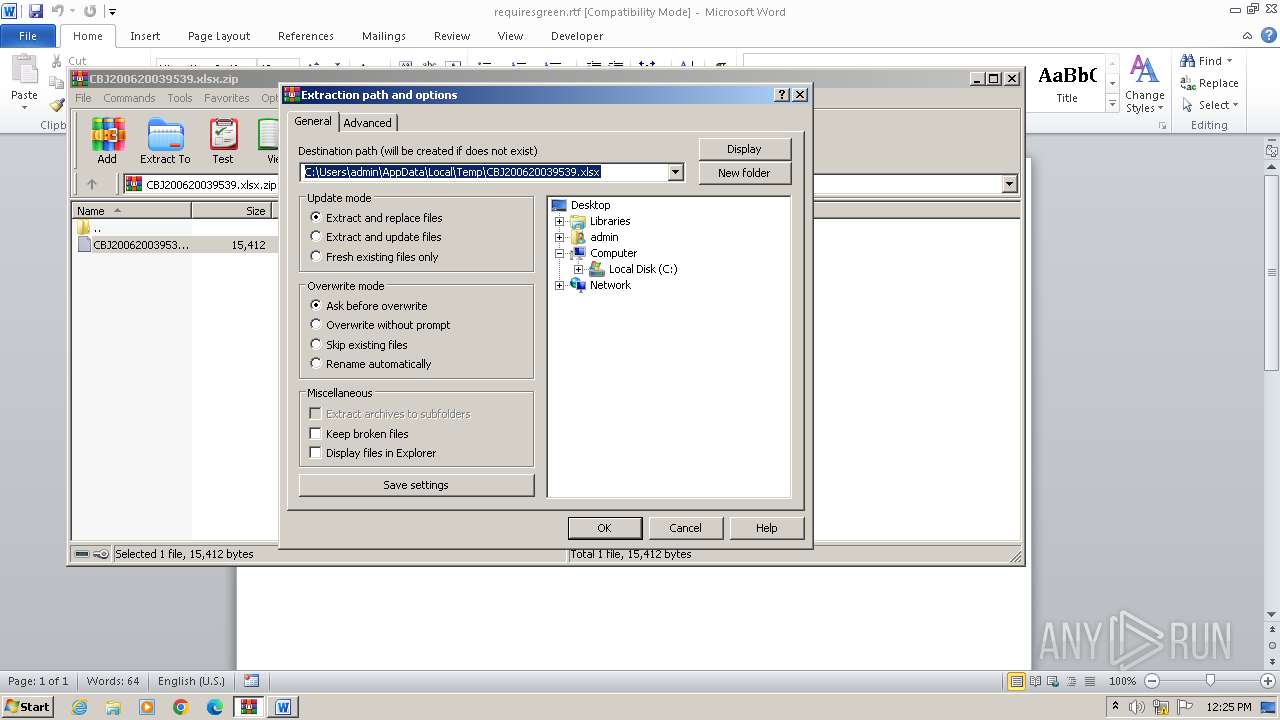Click the Replace icon in Editing group
Screen dimensions: 1280x720
1188,83
